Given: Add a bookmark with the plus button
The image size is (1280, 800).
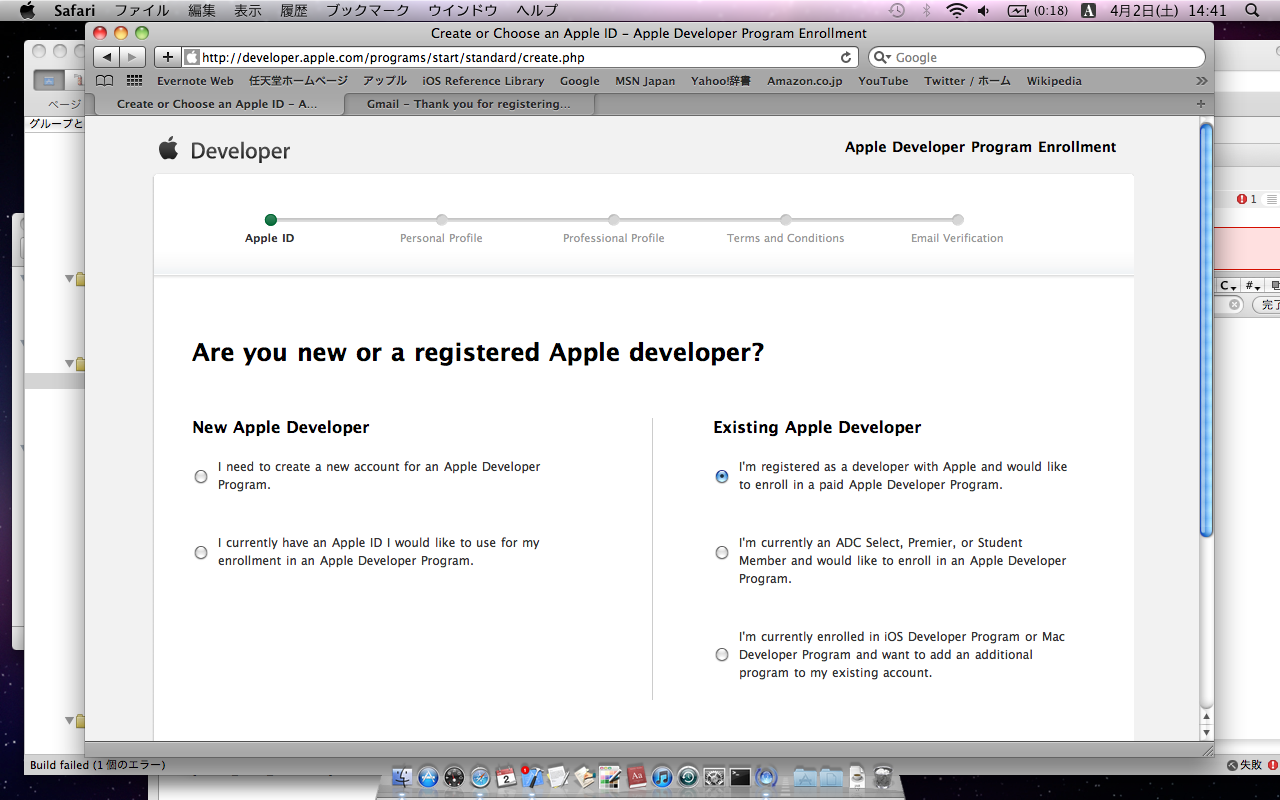Looking at the screenshot, I should [x=167, y=57].
